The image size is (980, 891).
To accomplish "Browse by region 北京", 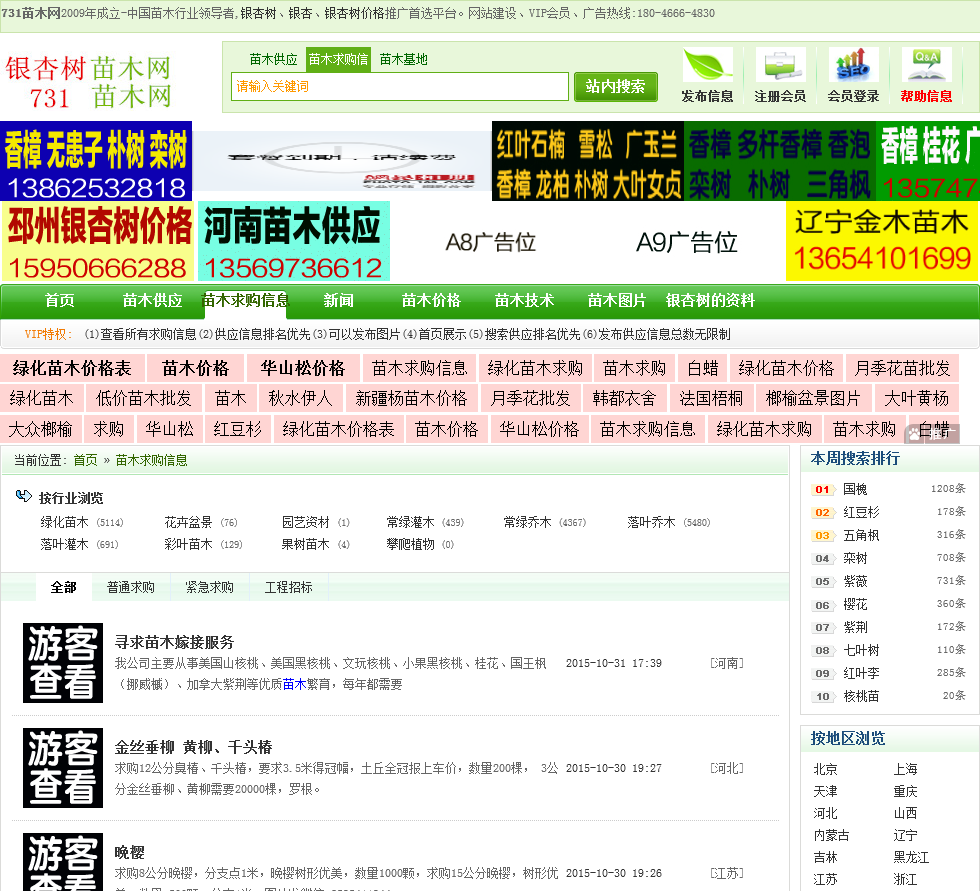I will pos(825,769).
